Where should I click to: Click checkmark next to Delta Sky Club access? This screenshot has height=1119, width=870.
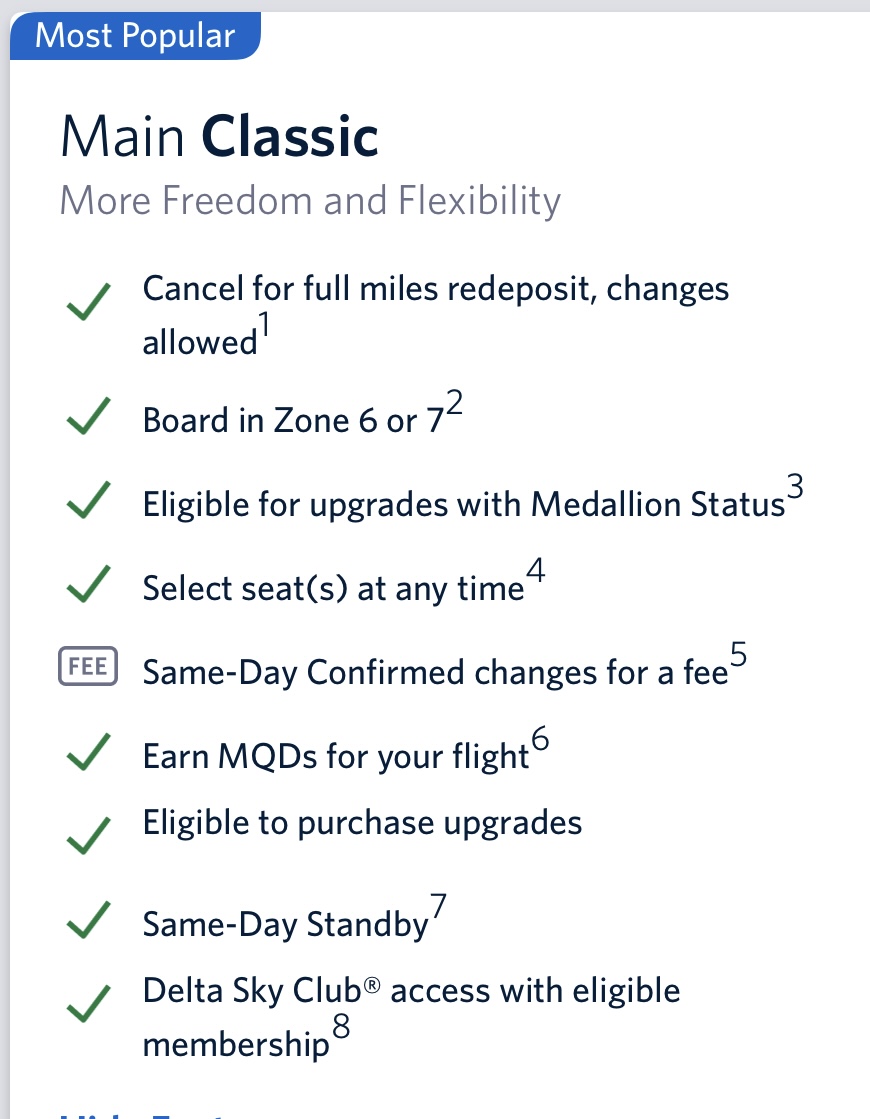pyautogui.click(x=88, y=1003)
